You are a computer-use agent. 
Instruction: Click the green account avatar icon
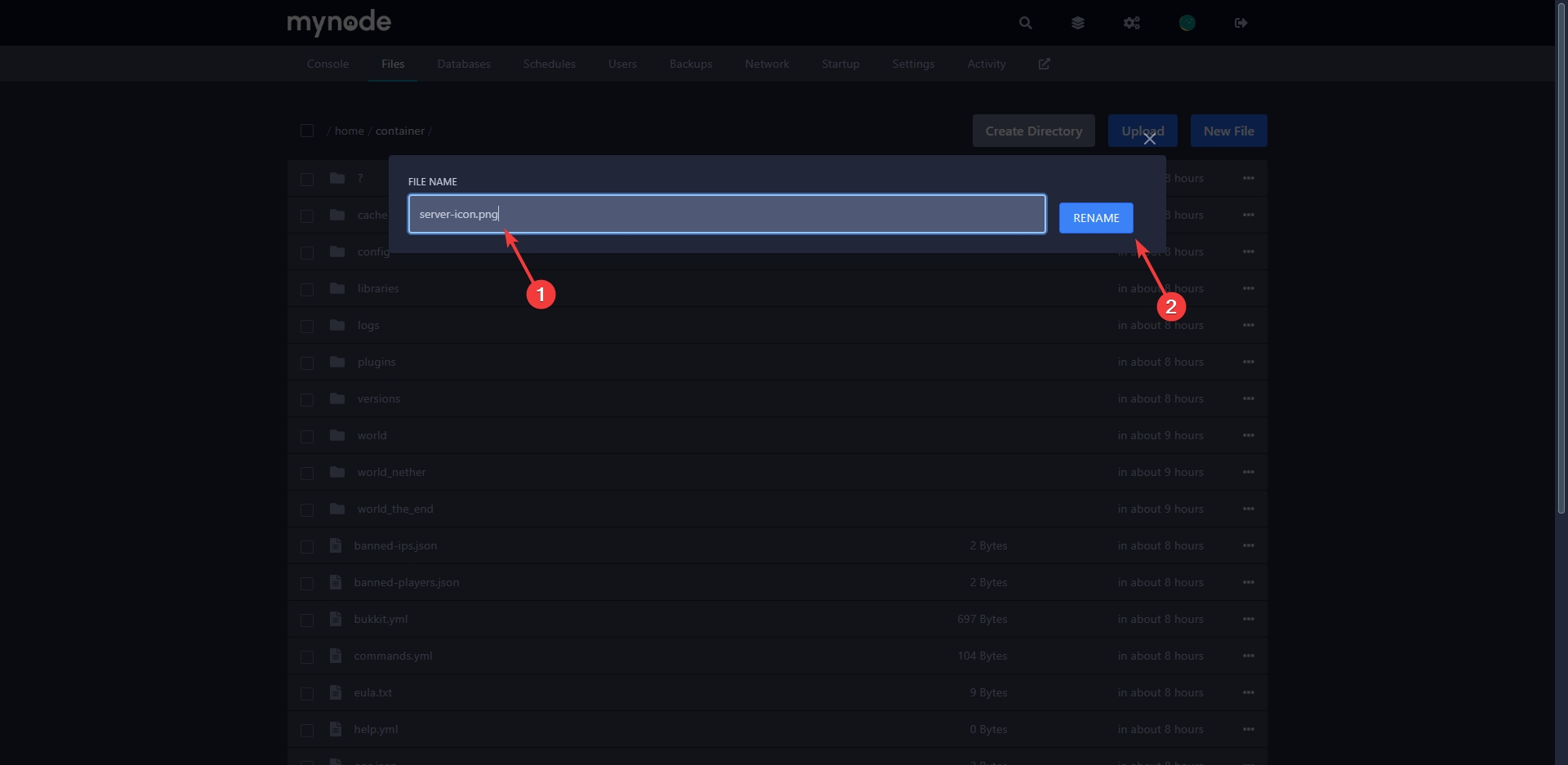[x=1187, y=23]
